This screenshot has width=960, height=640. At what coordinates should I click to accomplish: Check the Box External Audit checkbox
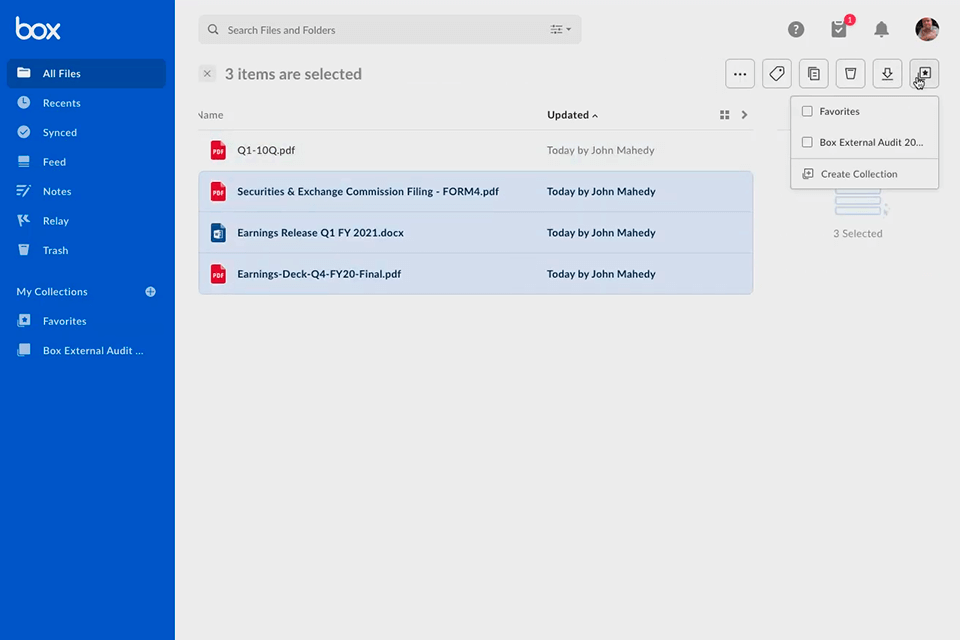pyautogui.click(x=807, y=142)
